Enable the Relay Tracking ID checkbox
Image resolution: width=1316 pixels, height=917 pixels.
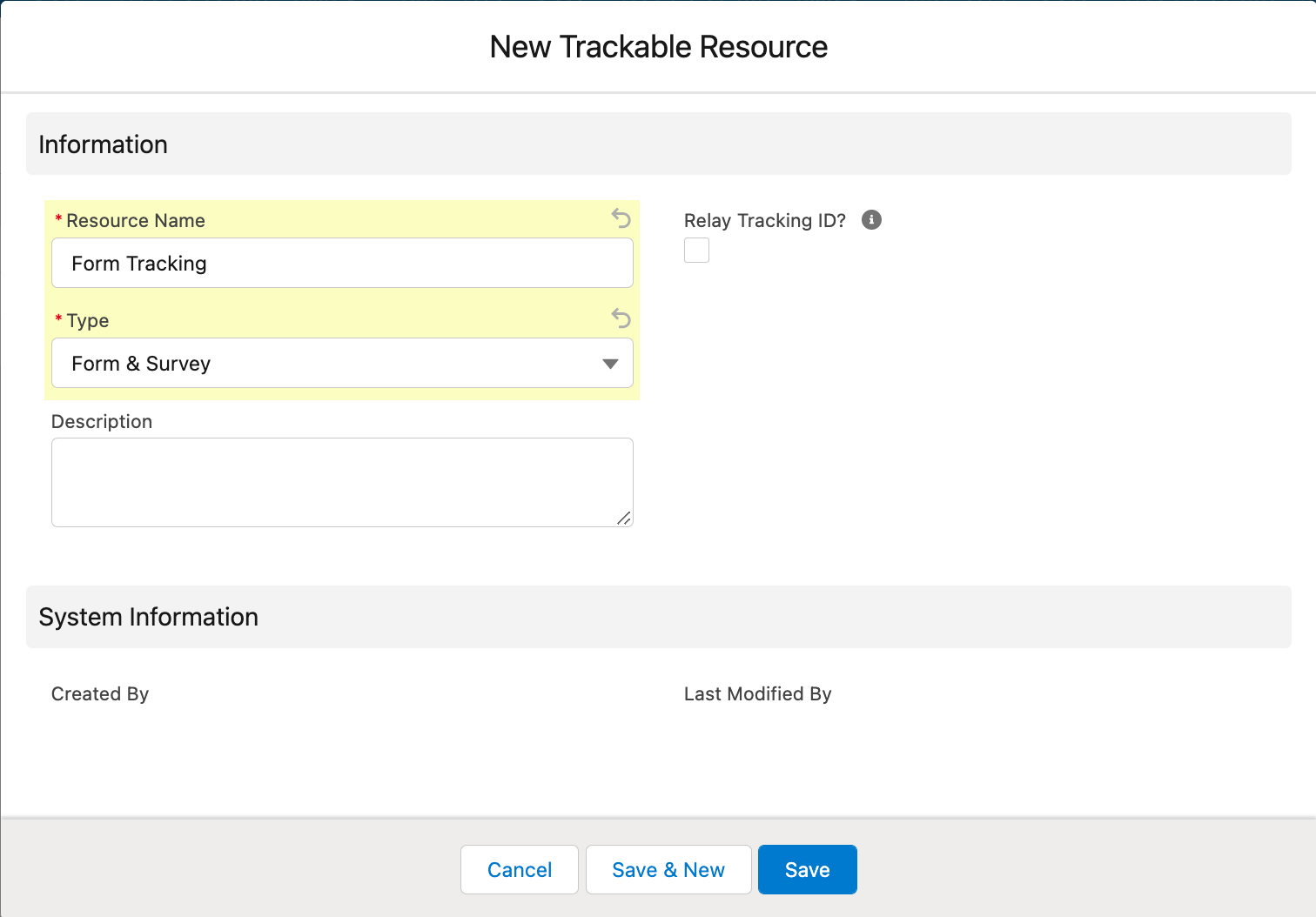pyautogui.click(x=696, y=251)
